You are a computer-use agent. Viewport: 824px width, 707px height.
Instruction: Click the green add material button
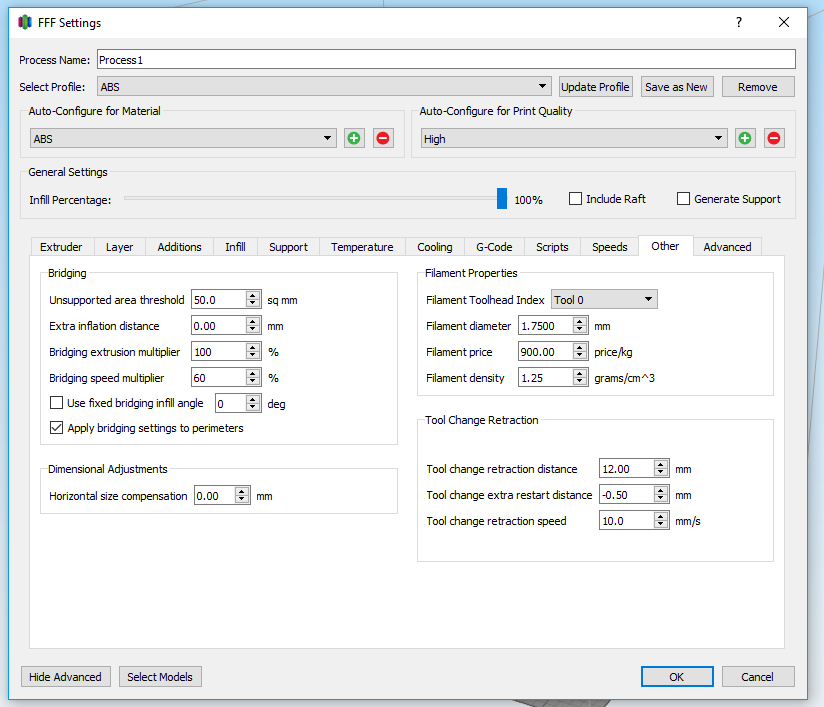pos(354,138)
